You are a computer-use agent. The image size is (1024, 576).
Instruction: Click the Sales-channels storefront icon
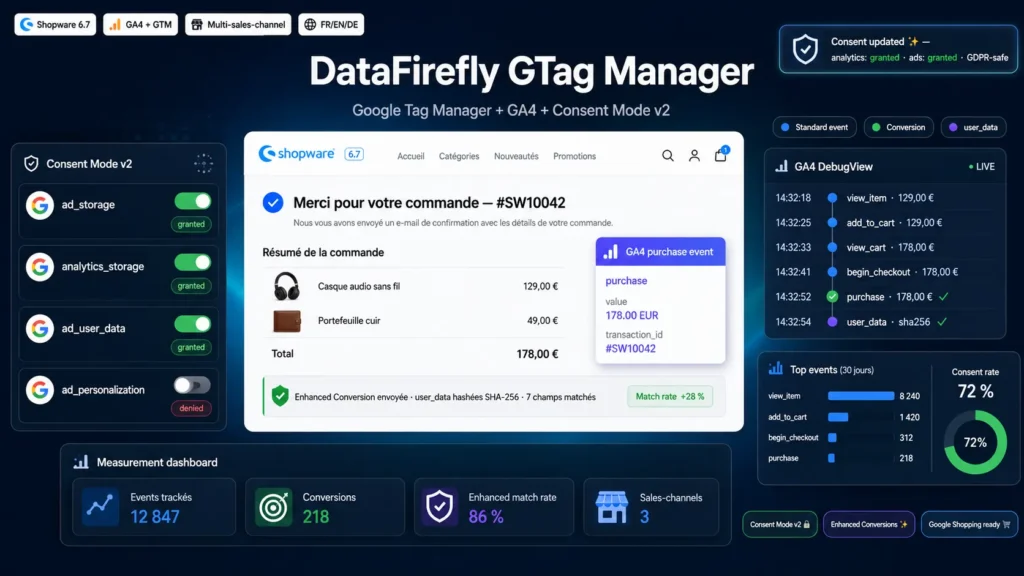click(x=612, y=507)
